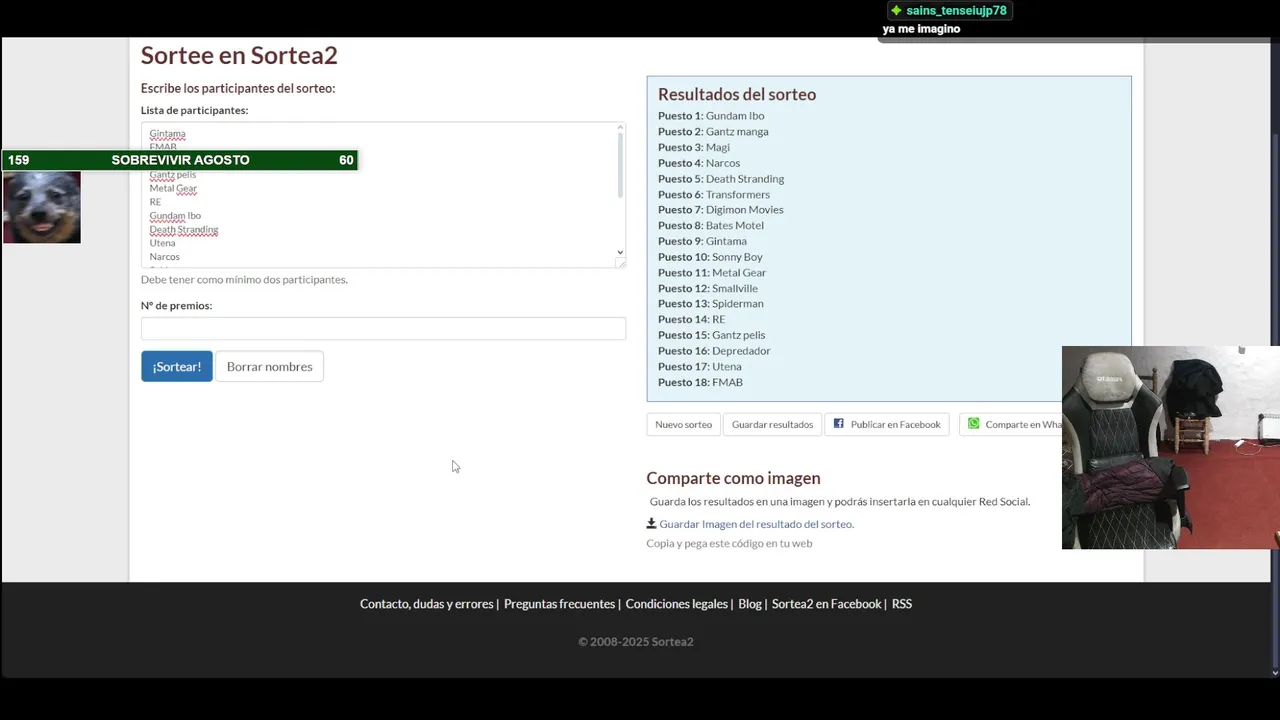1280x720 pixels.
Task: Click Metal Gear in the participants list
Action: pos(173,188)
